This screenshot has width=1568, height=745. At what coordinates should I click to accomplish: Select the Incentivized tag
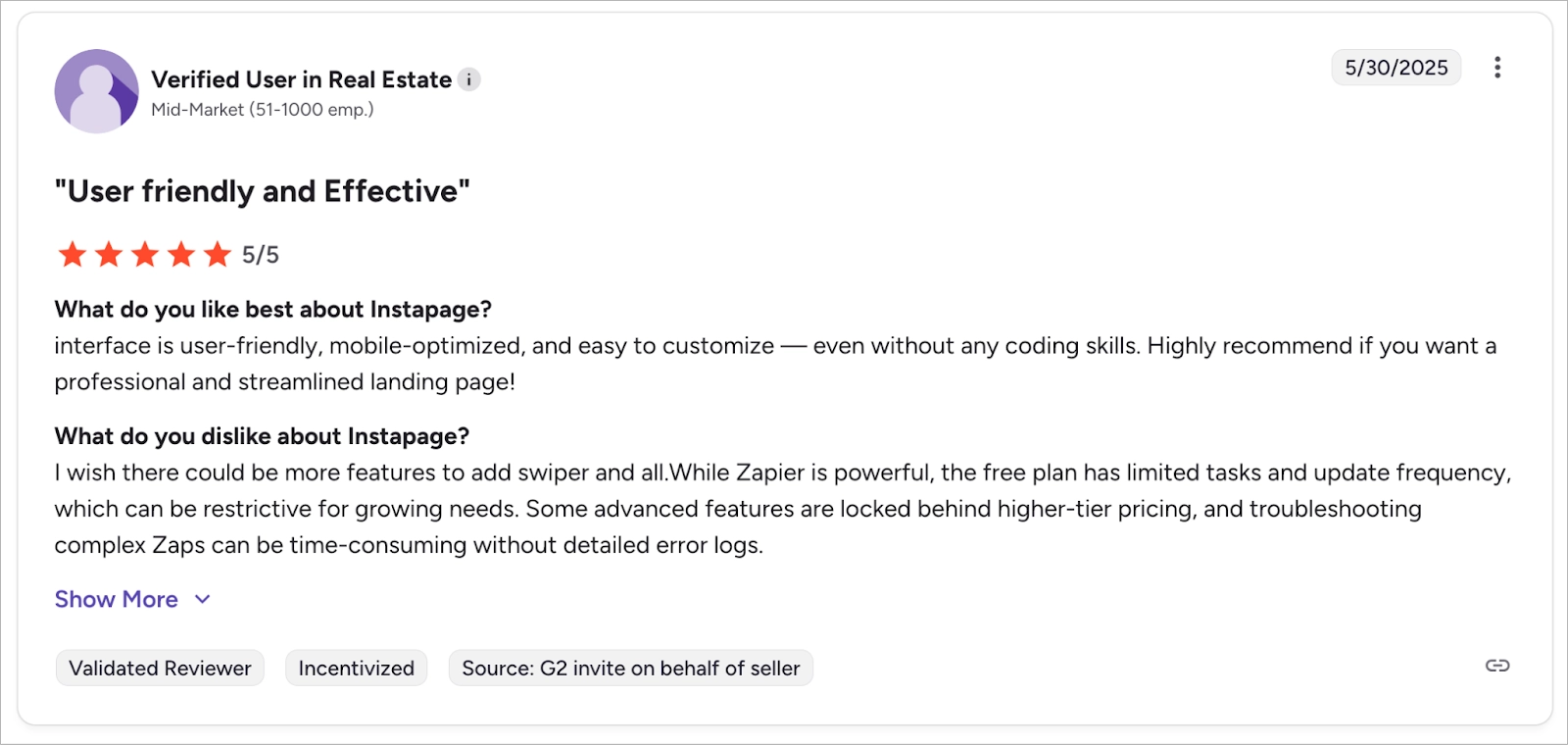[356, 669]
